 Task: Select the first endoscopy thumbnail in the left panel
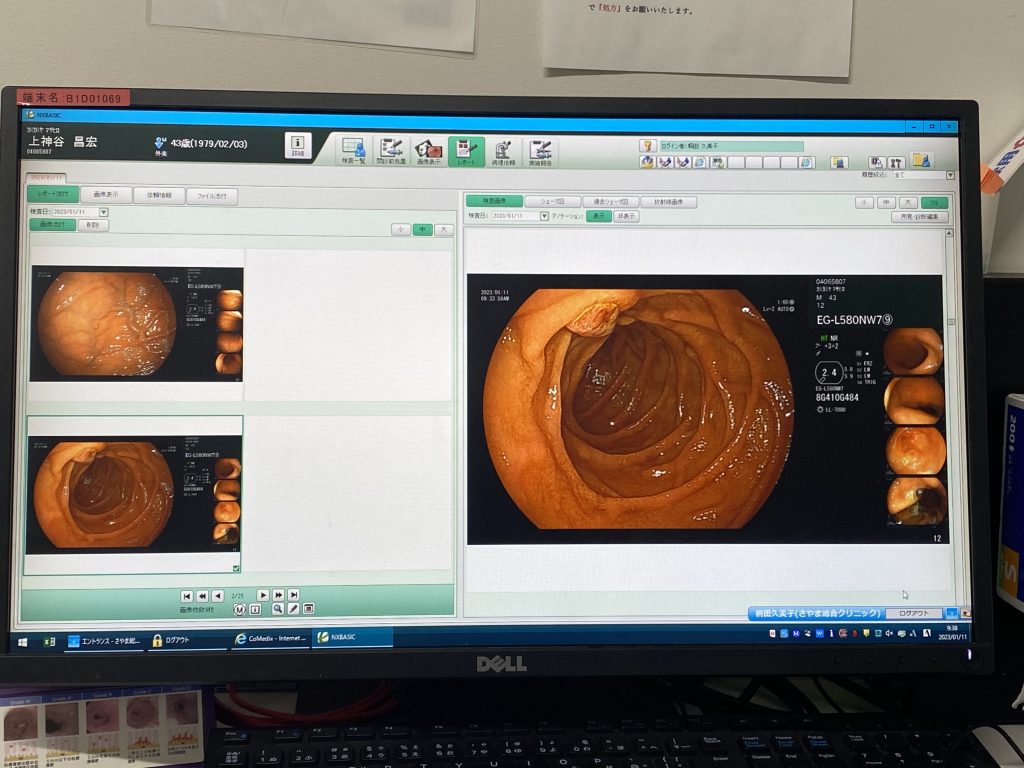click(136, 324)
